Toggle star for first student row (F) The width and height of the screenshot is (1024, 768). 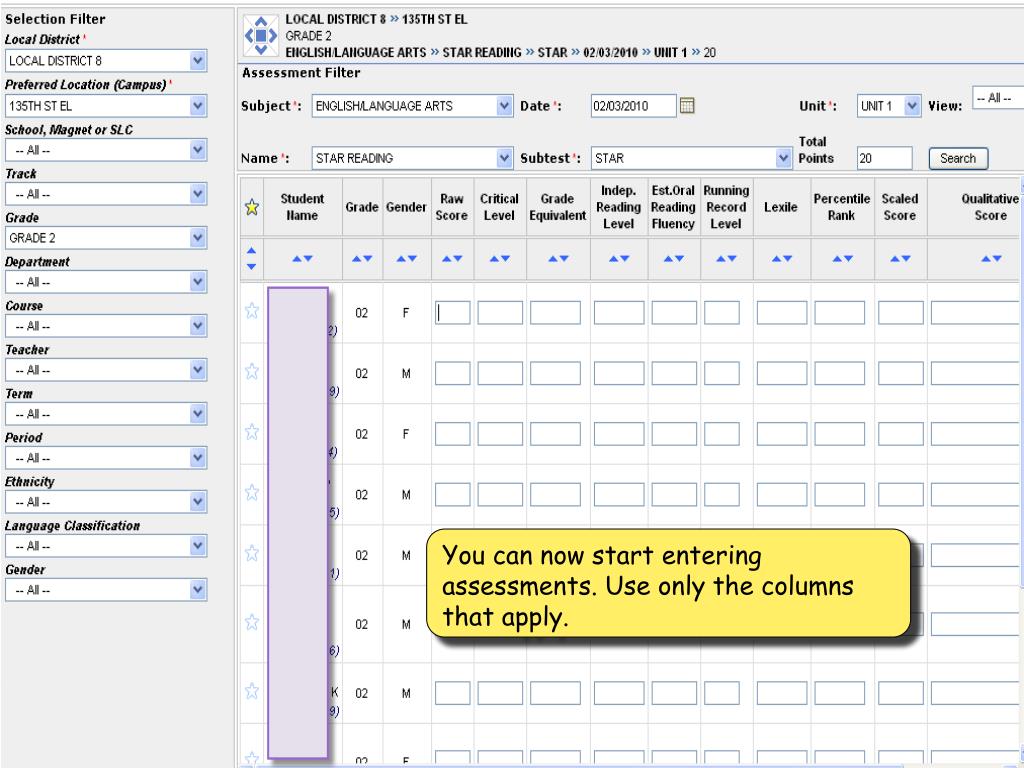(251, 311)
